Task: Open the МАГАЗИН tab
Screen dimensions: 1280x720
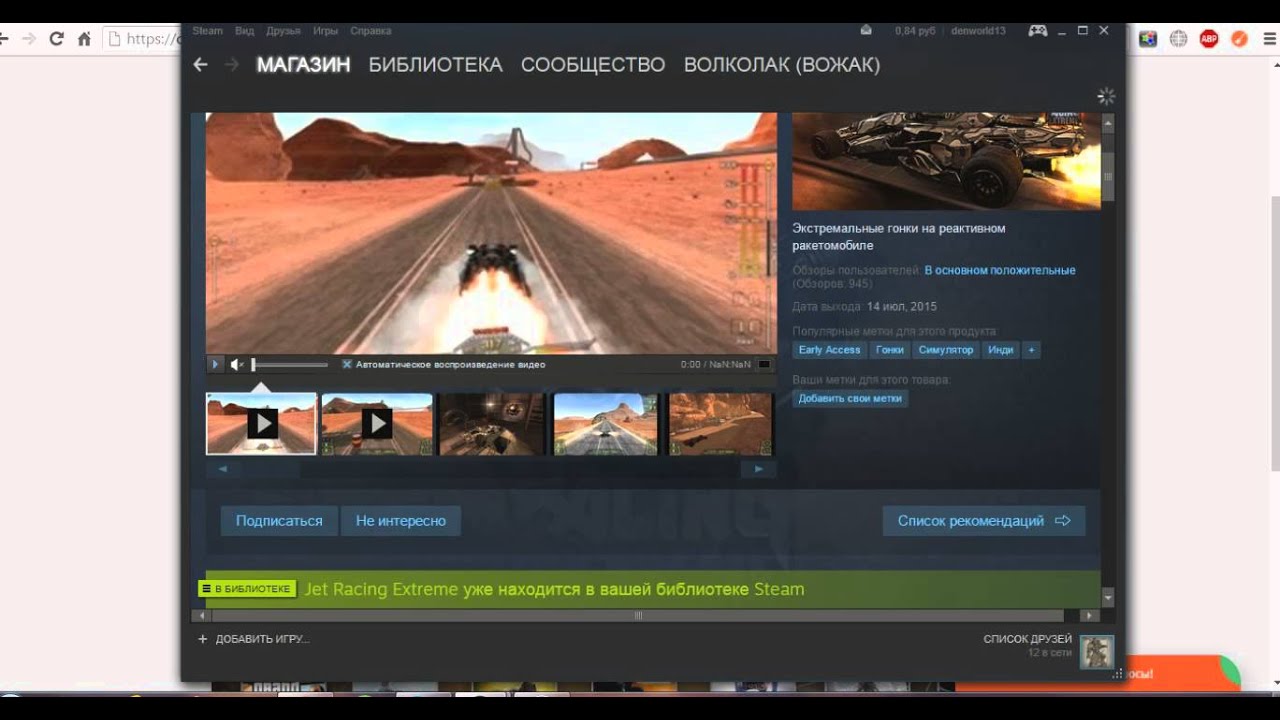Action: (303, 65)
